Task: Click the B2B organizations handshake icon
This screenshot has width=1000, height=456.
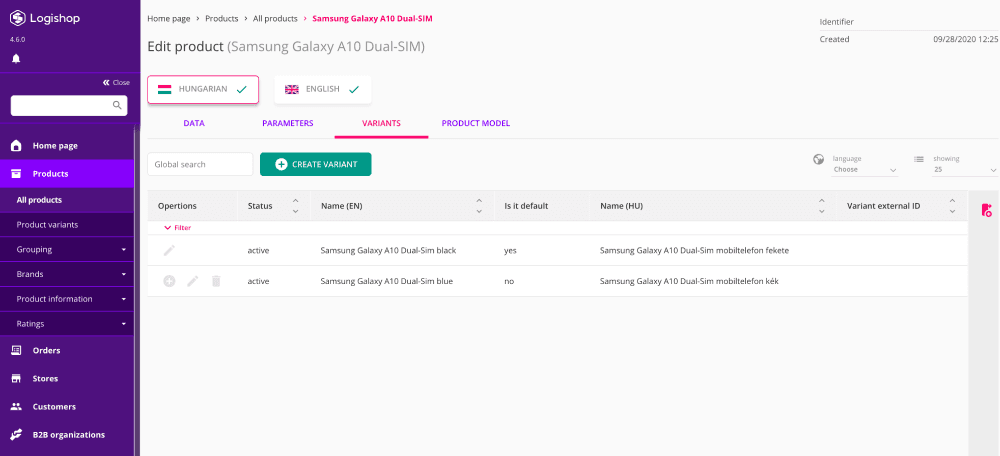Action: click(17, 435)
